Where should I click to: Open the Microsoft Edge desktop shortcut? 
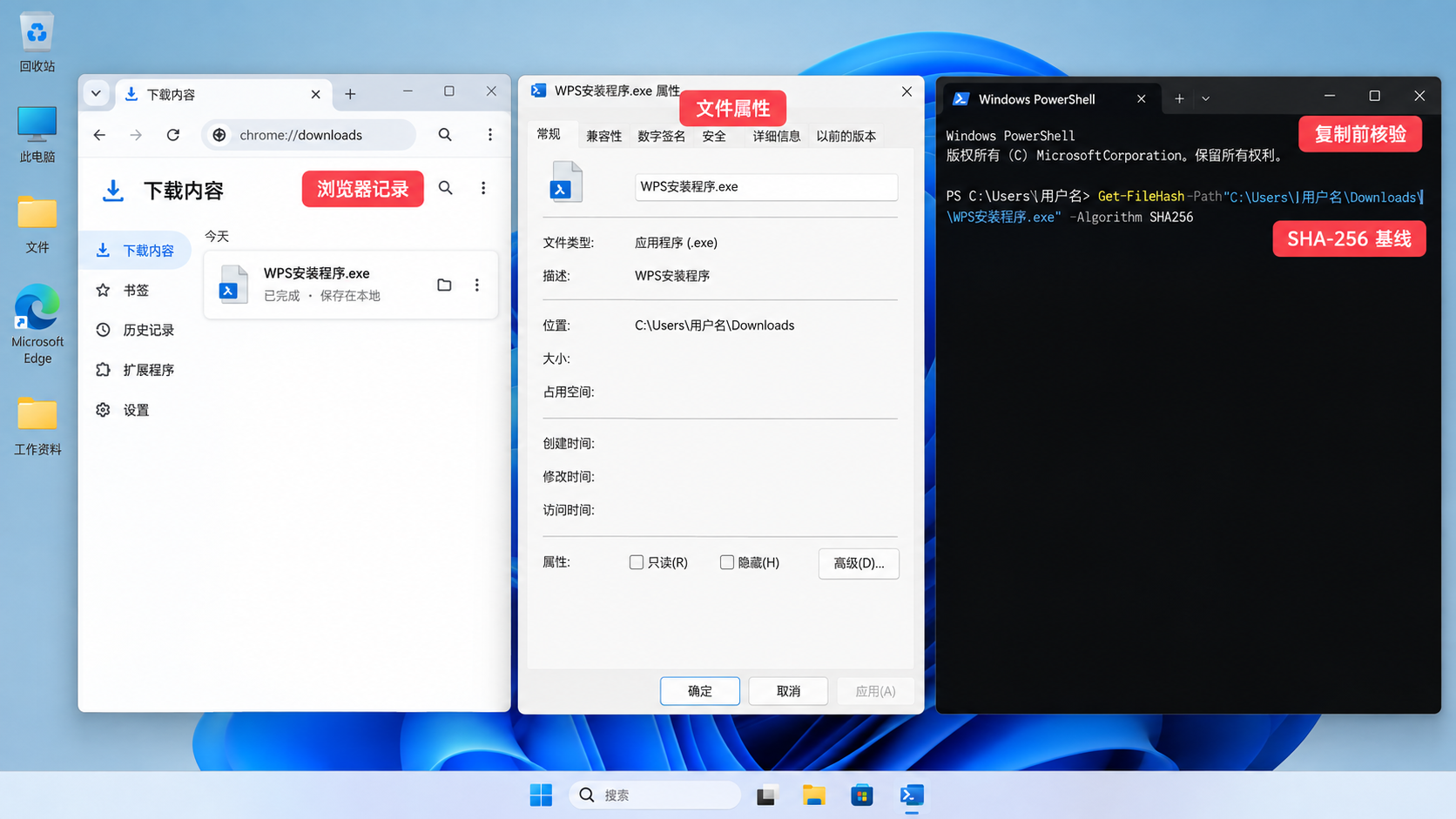point(37,323)
